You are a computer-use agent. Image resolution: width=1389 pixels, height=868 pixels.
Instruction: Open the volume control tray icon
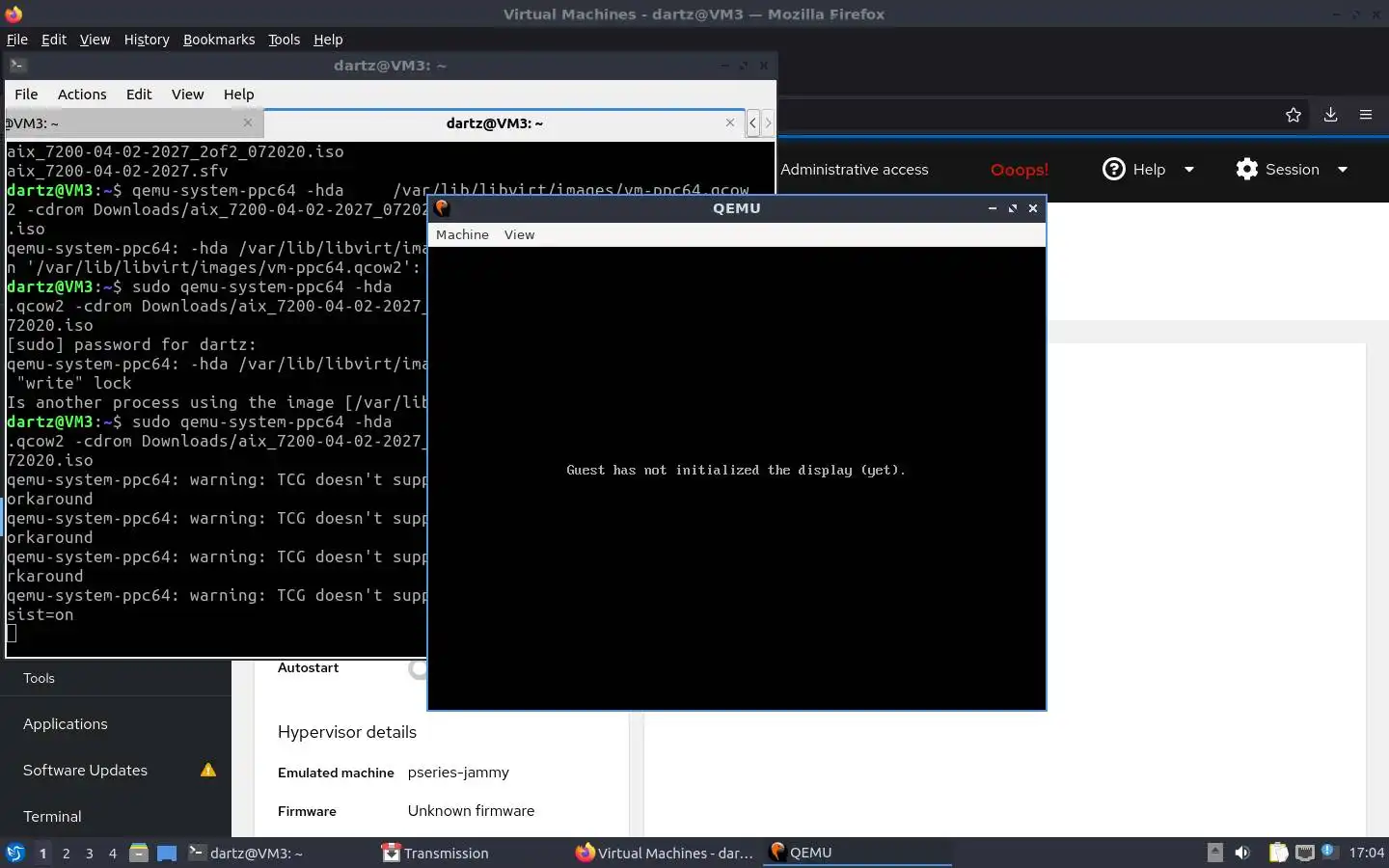(x=1242, y=853)
